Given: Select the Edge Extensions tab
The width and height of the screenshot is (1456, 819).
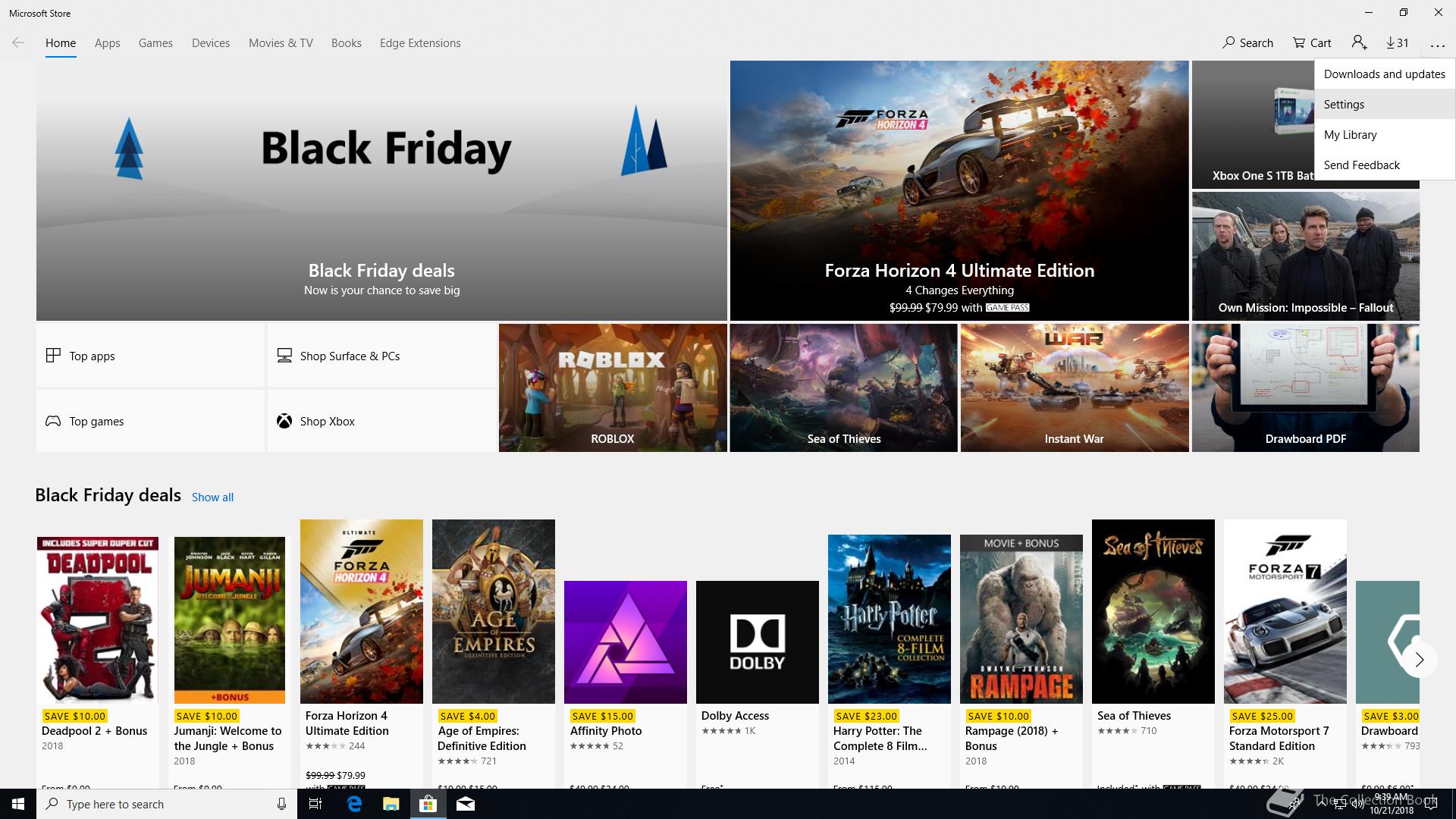Looking at the screenshot, I should click(420, 42).
